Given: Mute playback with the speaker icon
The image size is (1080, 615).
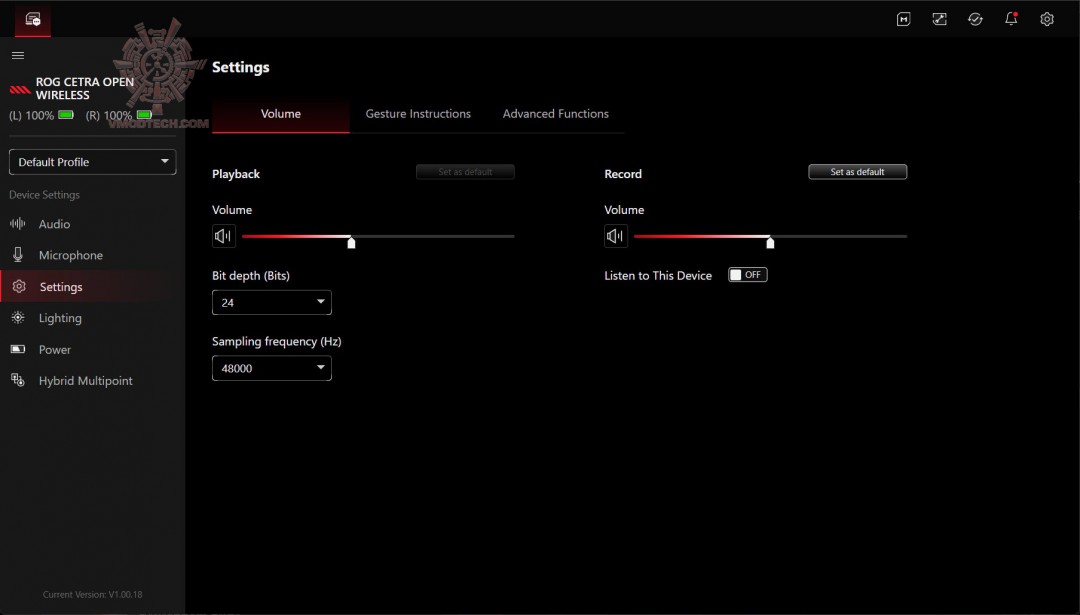Looking at the screenshot, I should [224, 236].
